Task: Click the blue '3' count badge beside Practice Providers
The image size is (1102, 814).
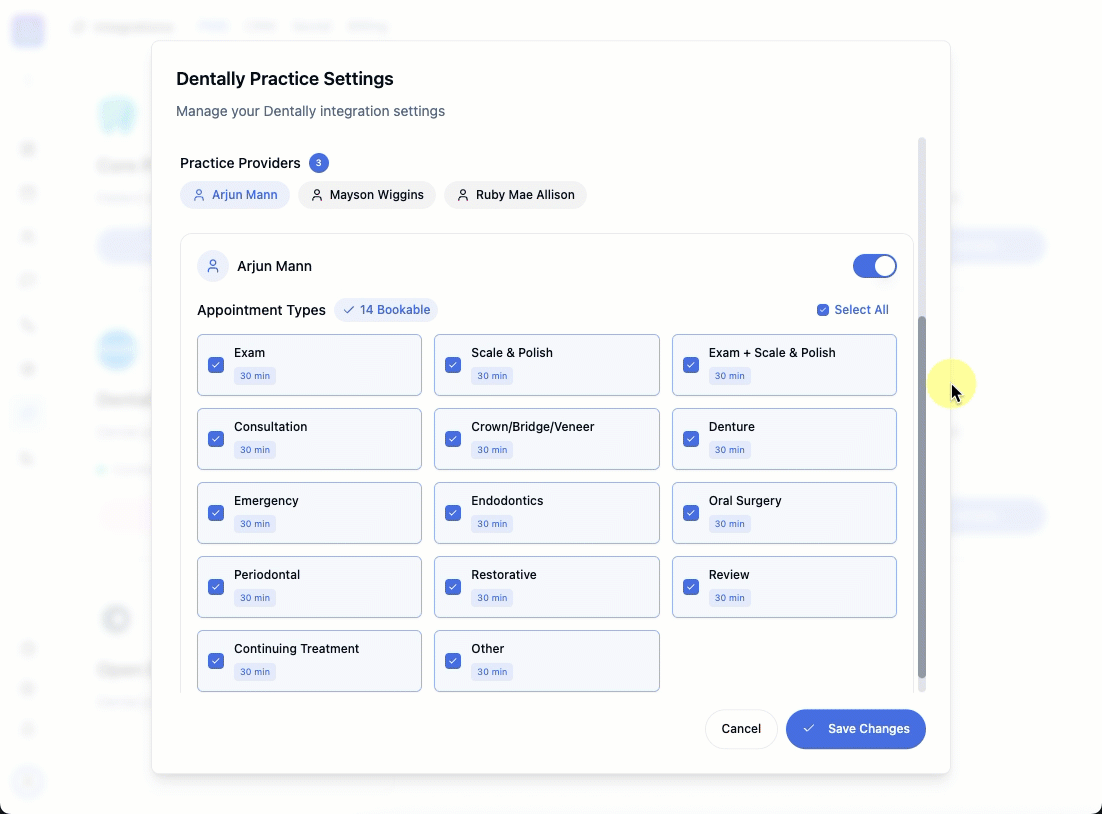Action: click(x=318, y=163)
